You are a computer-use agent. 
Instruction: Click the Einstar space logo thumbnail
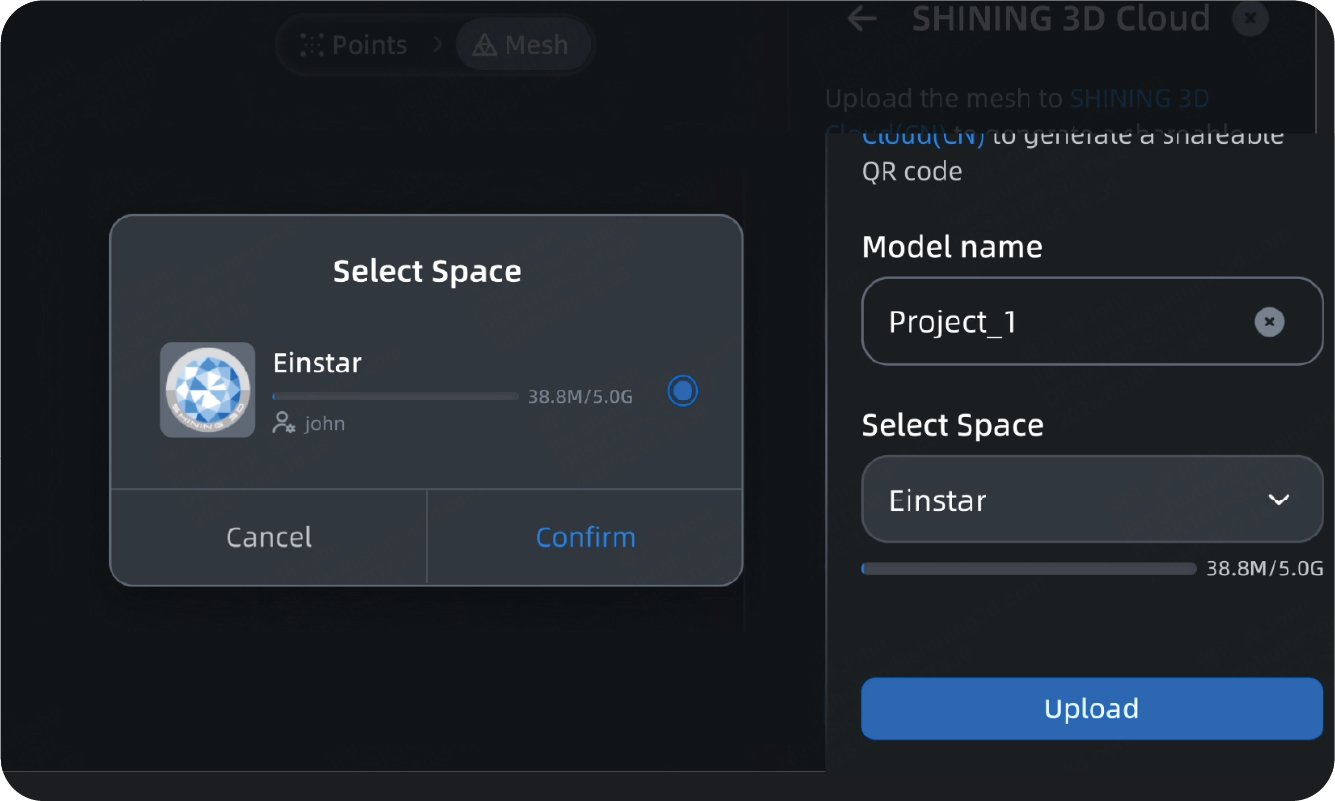(x=207, y=391)
